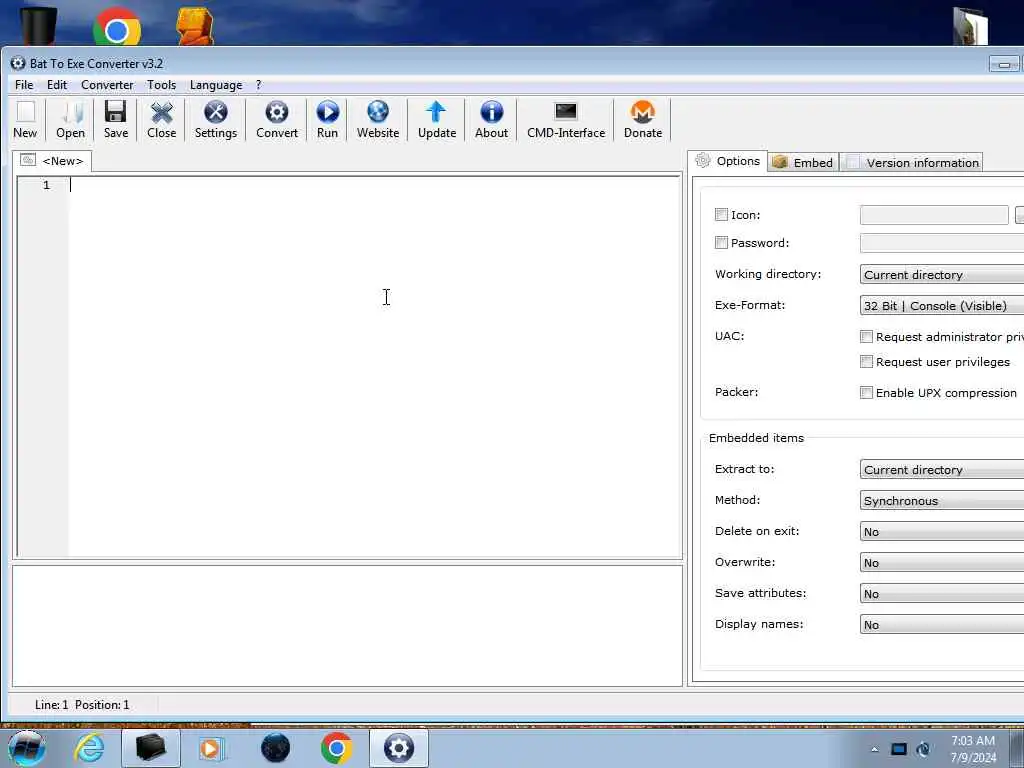Click the Embedded items group label
Image resolution: width=1024 pixels, height=768 pixels.
click(x=756, y=438)
